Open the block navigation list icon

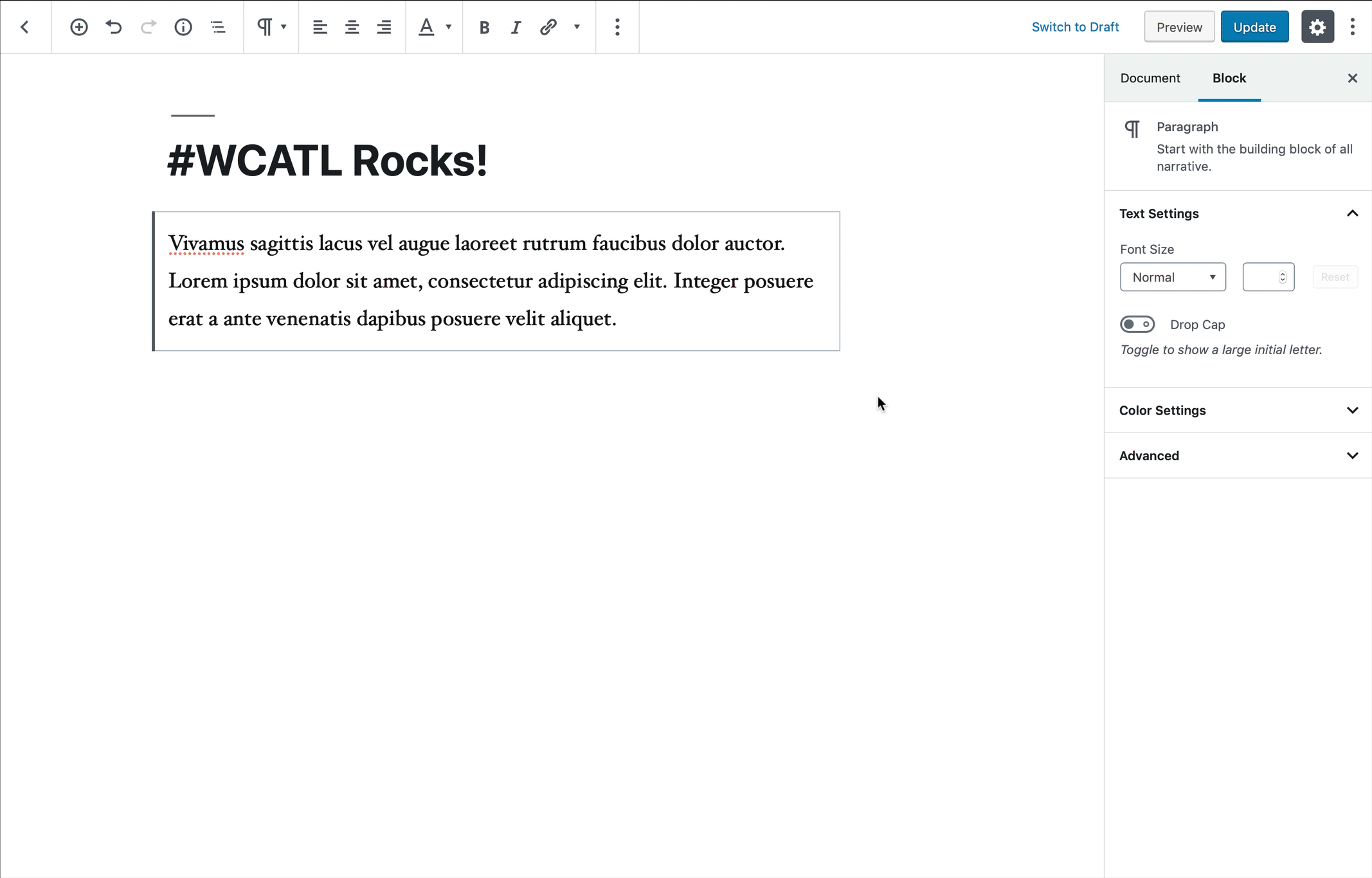(218, 27)
